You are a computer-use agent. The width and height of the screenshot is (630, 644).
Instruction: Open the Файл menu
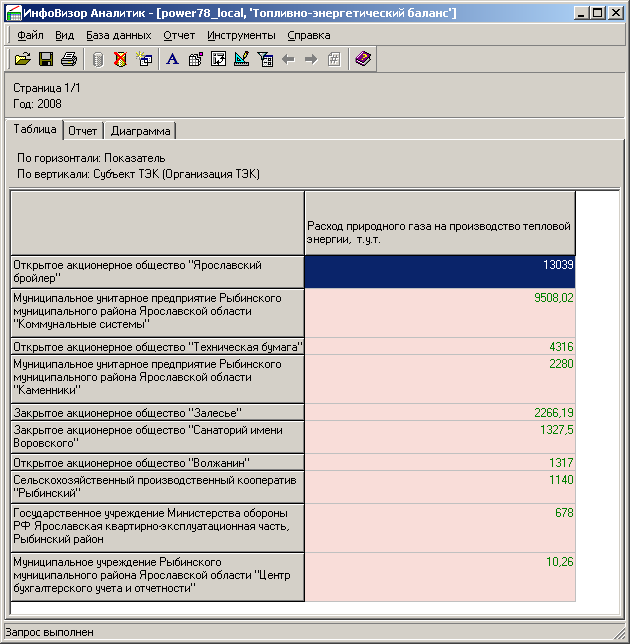[x=30, y=35]
